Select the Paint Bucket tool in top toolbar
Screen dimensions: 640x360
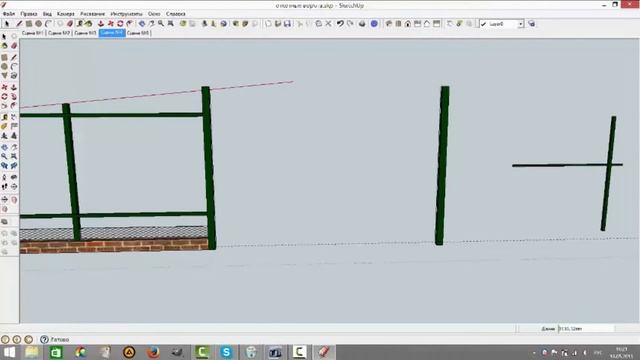pos(89,24)
